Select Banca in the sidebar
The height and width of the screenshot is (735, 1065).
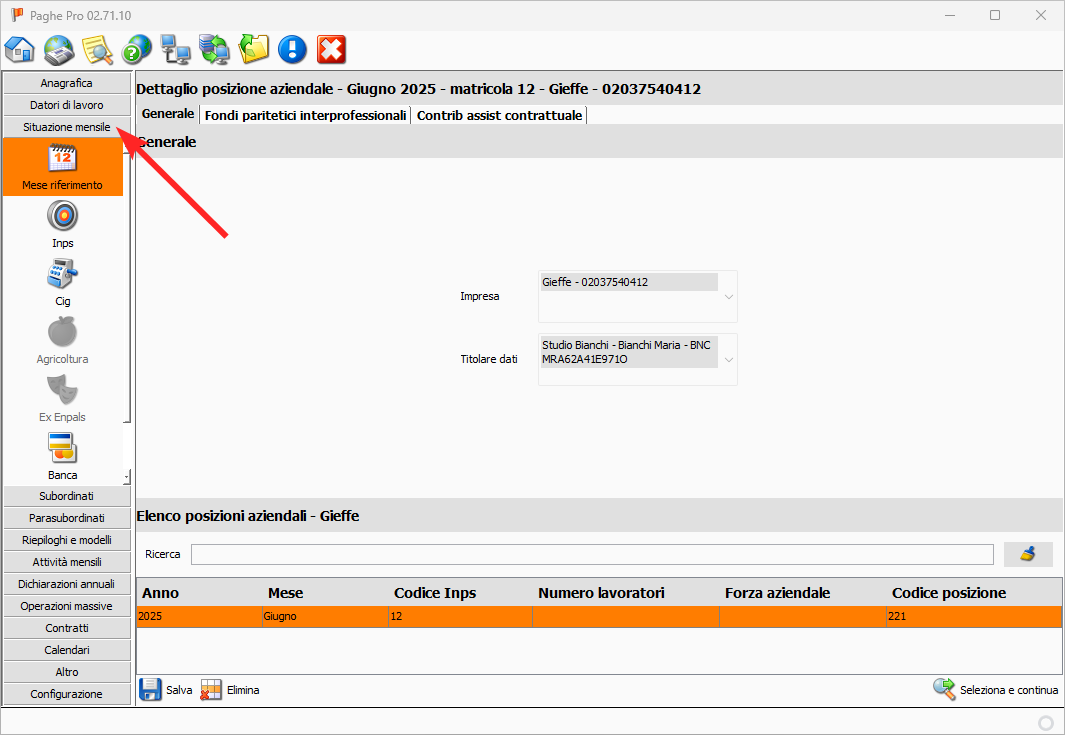(x=63, y=456)
